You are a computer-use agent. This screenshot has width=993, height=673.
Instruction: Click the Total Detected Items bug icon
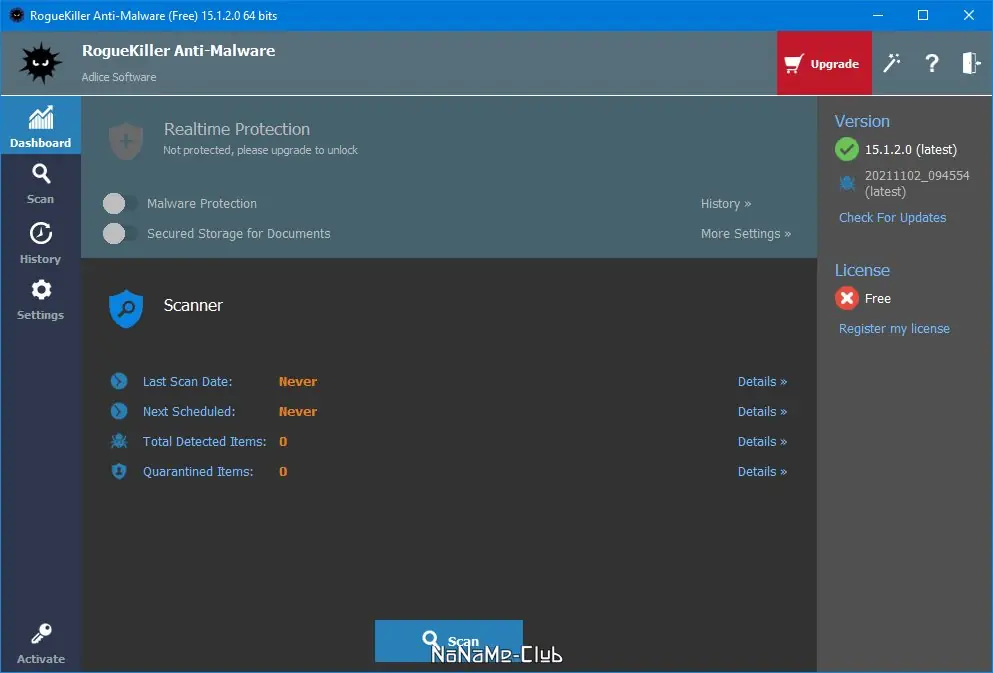[x=119, y=441]
